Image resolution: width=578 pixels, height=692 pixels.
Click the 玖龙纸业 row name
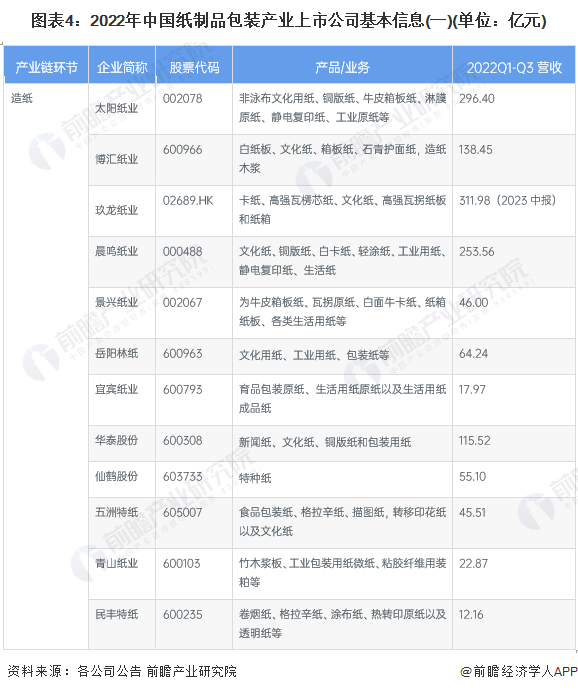point(116,210)
